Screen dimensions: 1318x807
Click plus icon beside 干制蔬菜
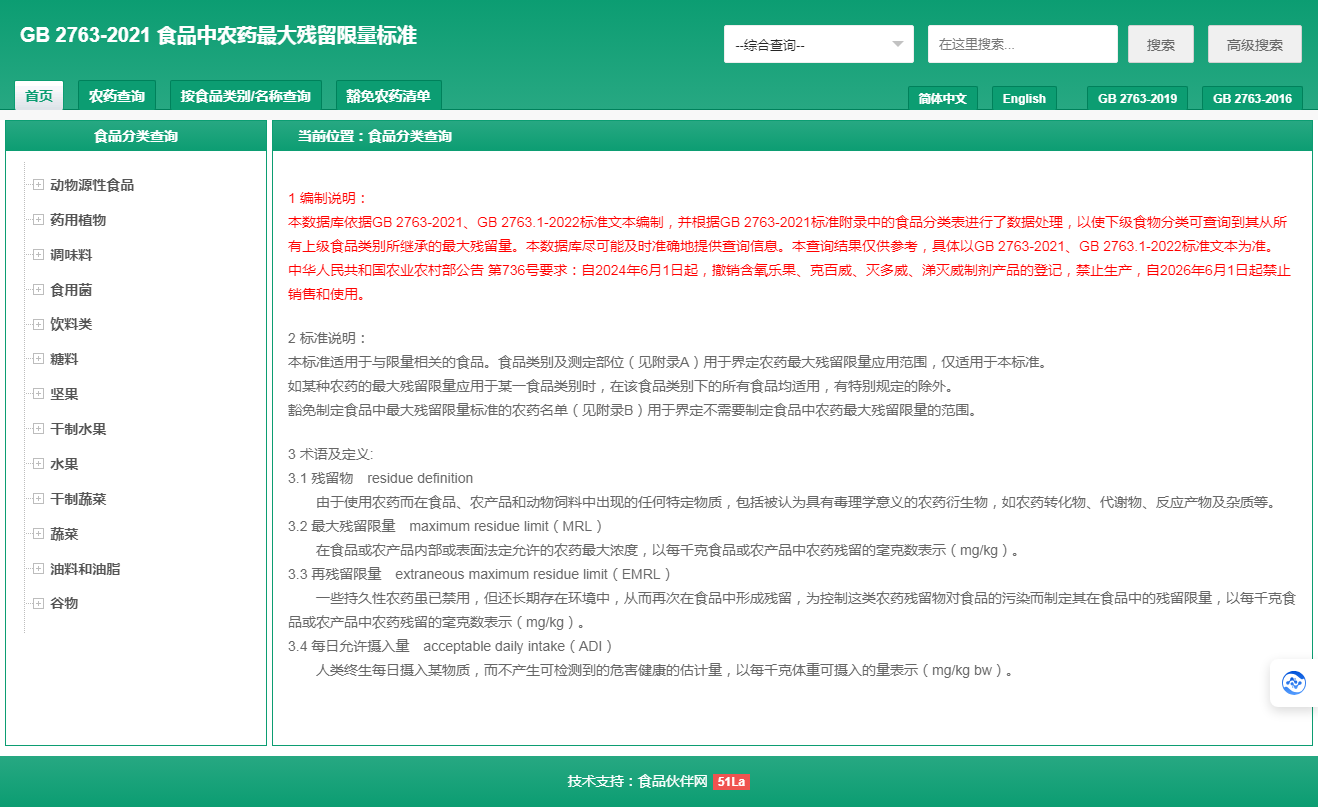38,499
